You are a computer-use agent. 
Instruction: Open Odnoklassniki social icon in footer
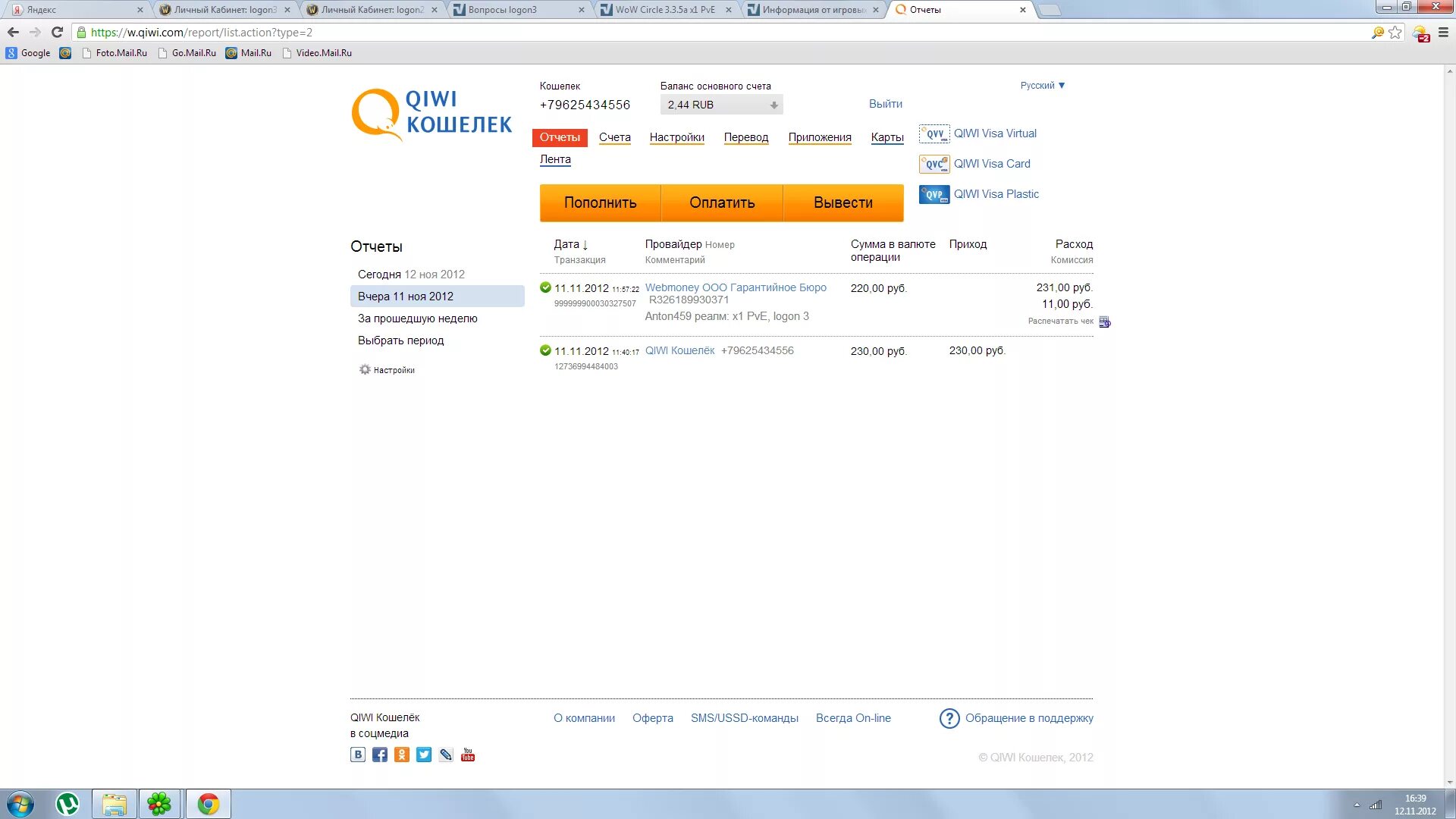pos(402,755)
